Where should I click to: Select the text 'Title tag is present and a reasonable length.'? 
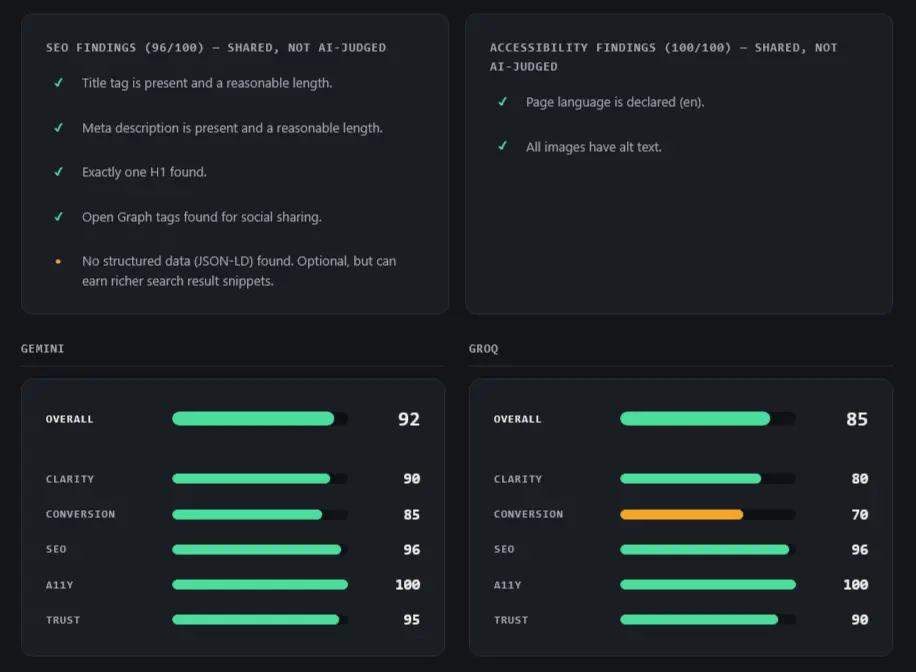coord(207,83)
